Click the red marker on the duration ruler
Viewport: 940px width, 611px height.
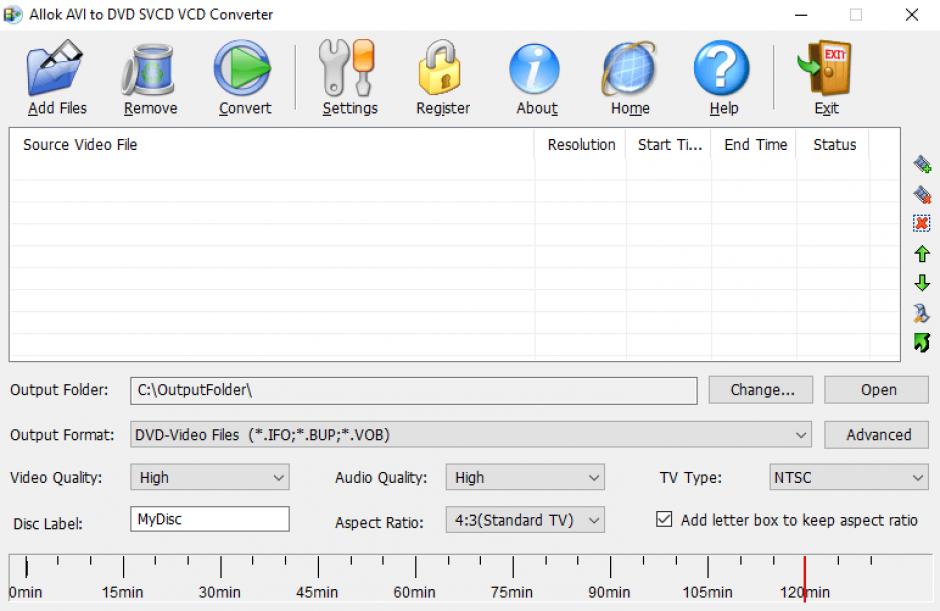tap(805, 578)
